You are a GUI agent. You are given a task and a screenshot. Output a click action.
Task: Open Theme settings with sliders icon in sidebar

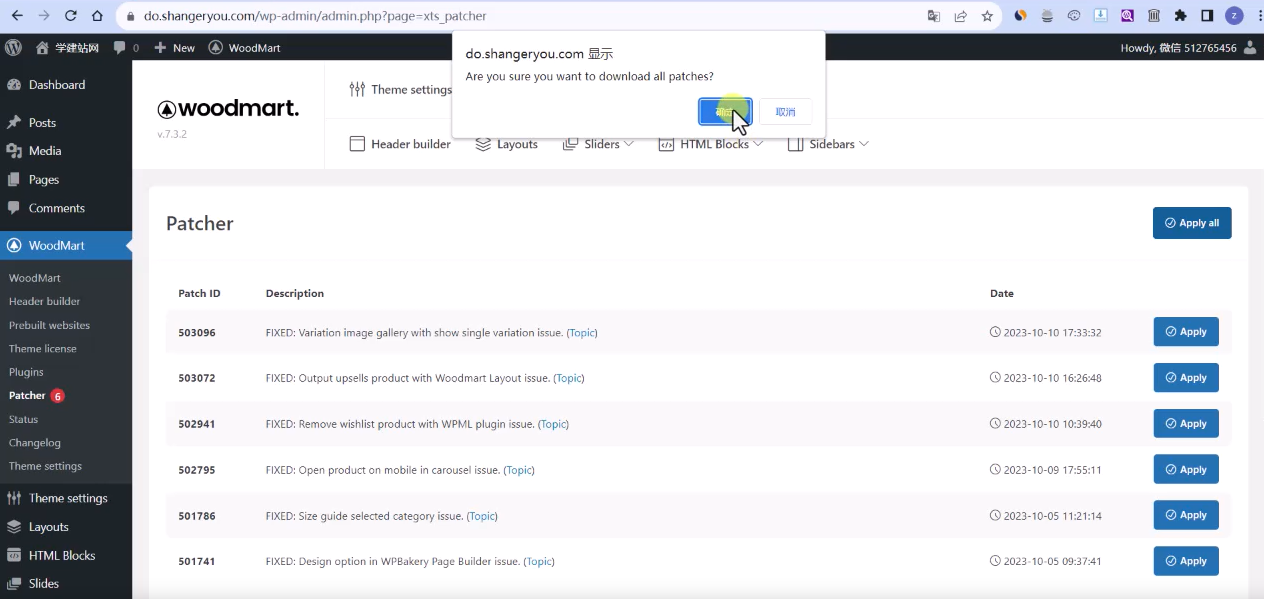tap(66, 498)
